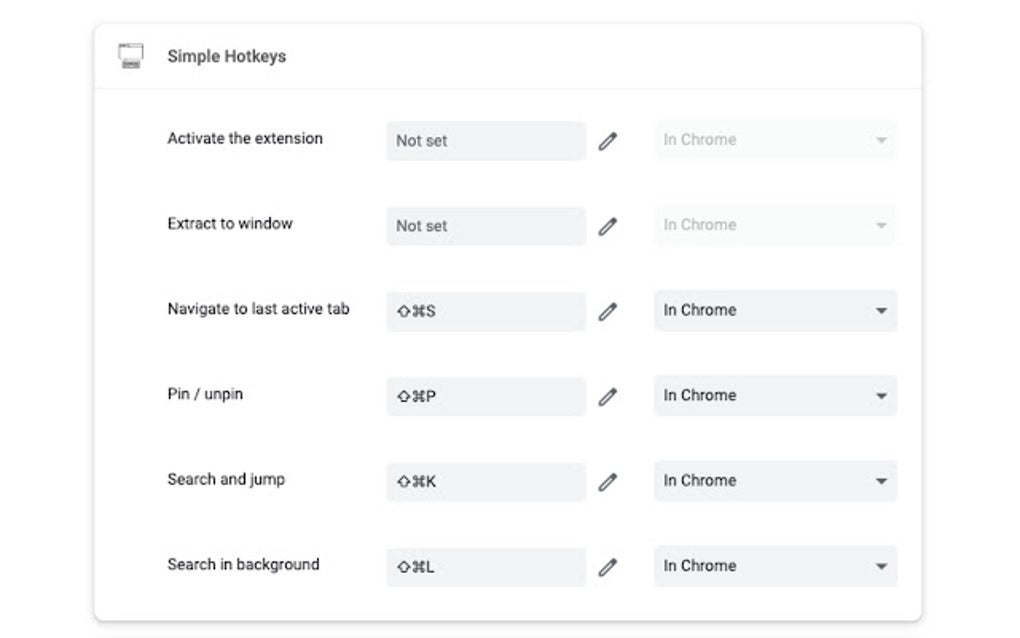Click the keyboard icon beside Simple Hotkeys
1020x638 pixels.
129,56
